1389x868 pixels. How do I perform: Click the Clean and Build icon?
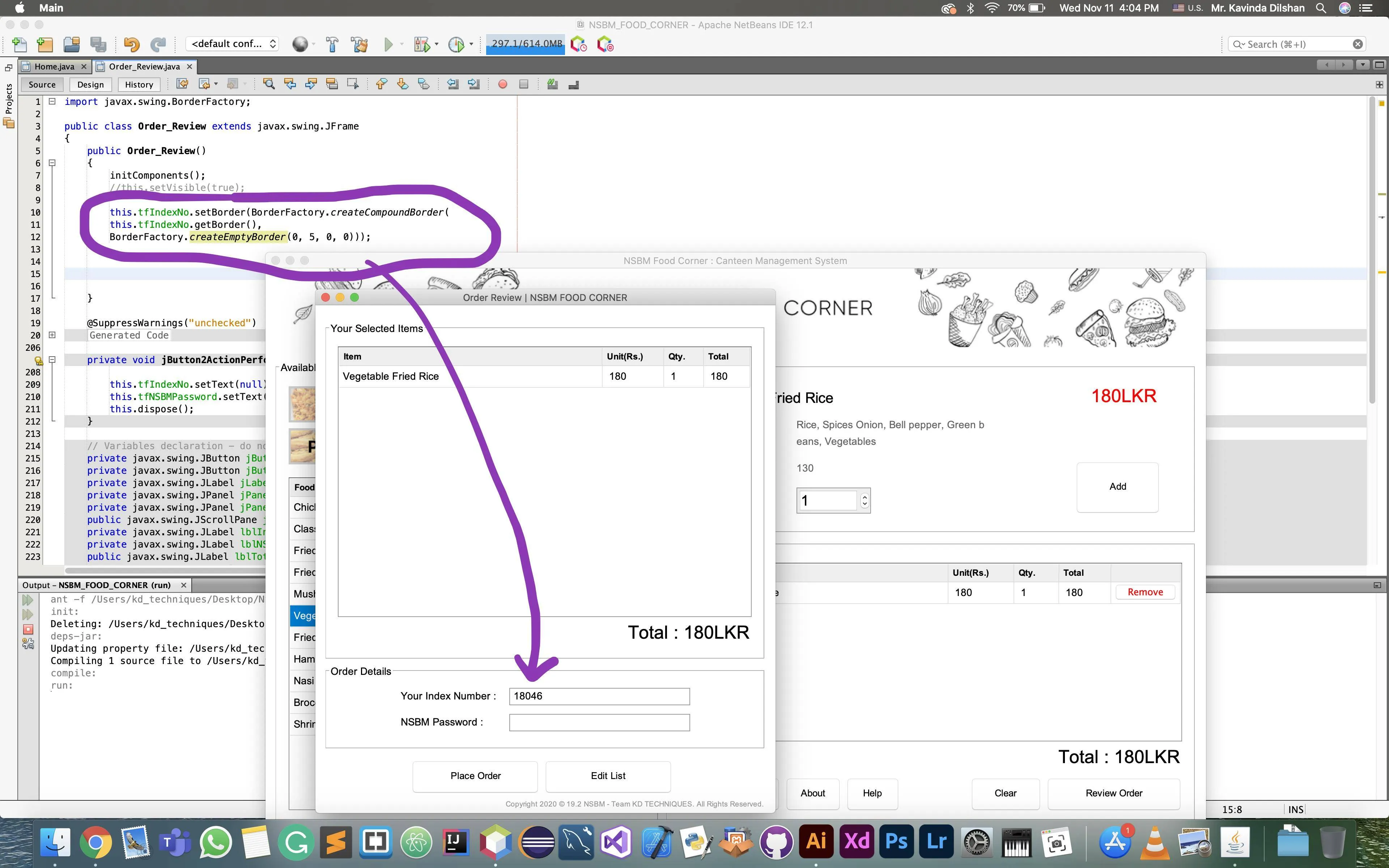tap(360, 44)
